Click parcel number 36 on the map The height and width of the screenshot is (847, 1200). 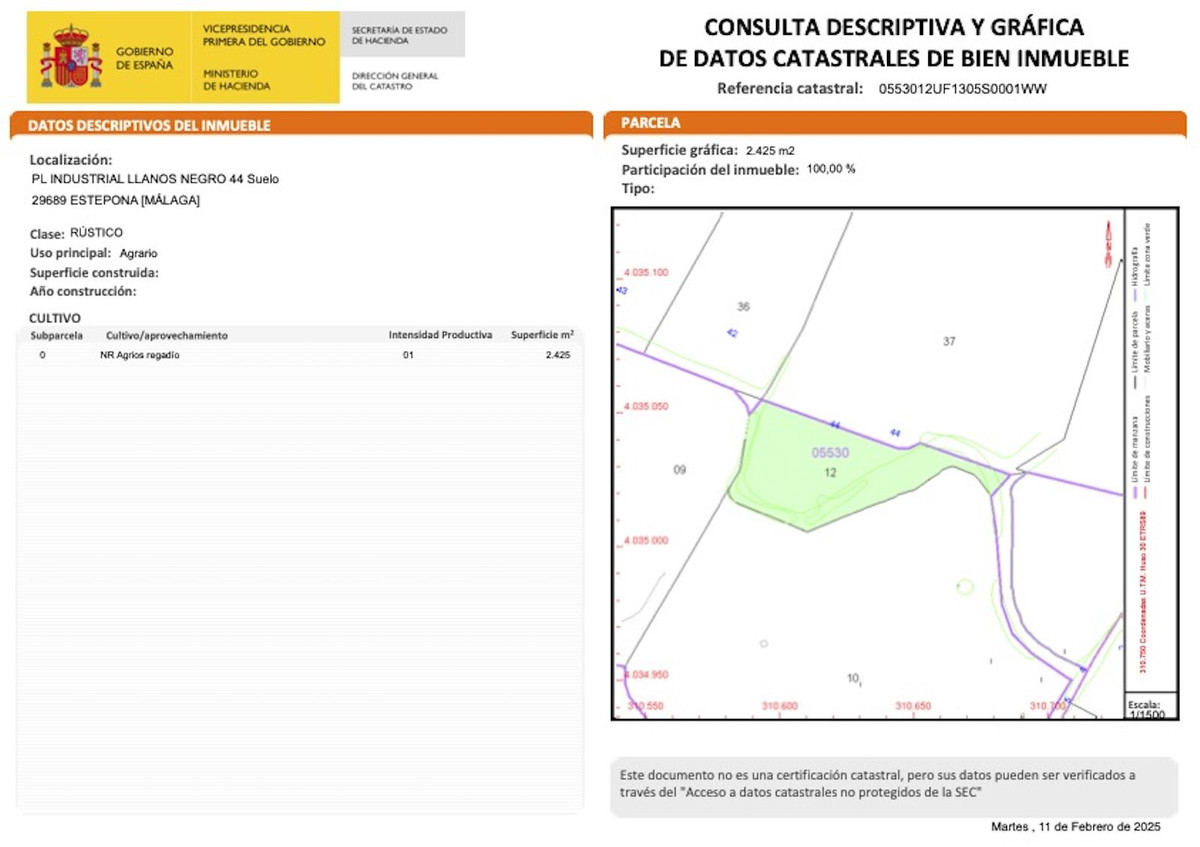click(x=742, y=306)
